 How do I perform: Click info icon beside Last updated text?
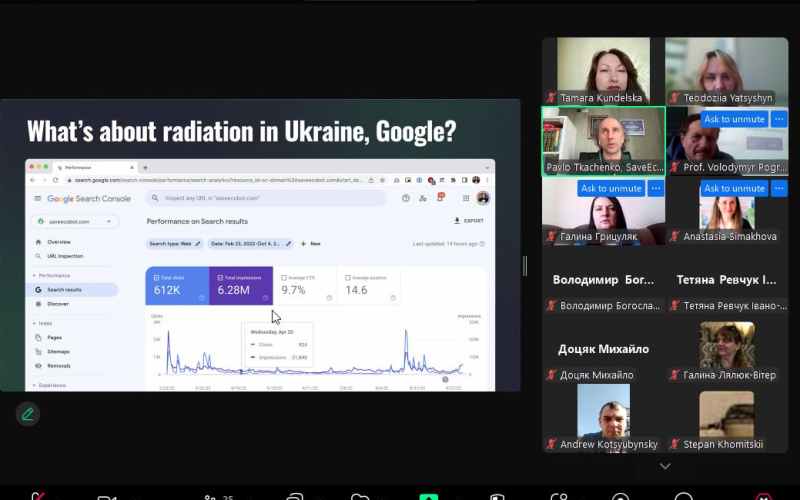click(x=482, y=244)
